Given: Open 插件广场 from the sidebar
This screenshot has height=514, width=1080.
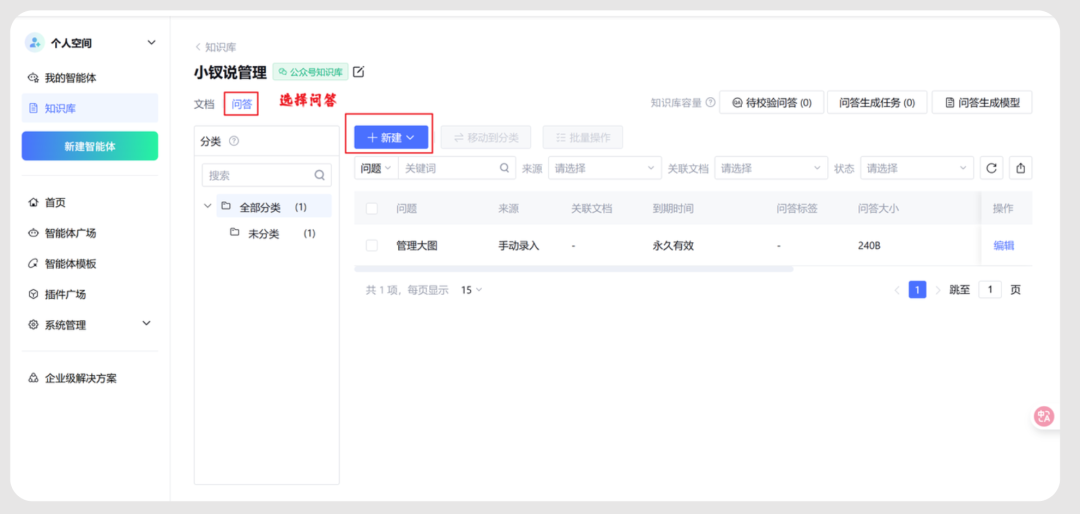Looking at the screenshot, I should pyautogui.click(x=64, y=294).
